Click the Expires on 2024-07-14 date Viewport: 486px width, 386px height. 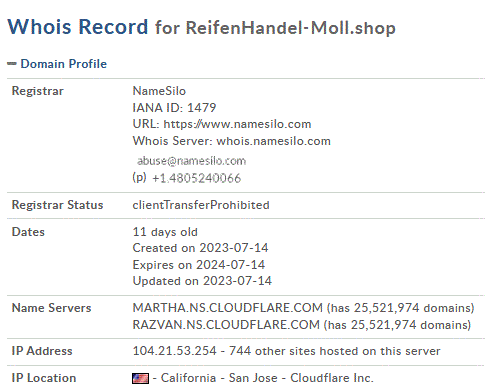tap(199, 265)
